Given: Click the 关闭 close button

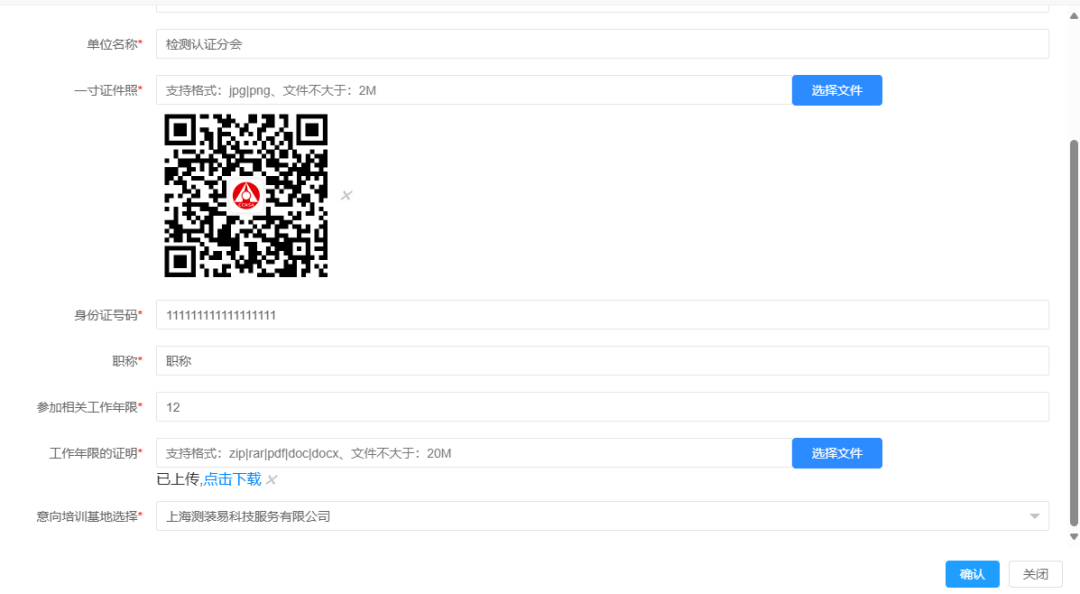Looking at the screenshot, I should pyautogui.click(x=1035, y=574).
